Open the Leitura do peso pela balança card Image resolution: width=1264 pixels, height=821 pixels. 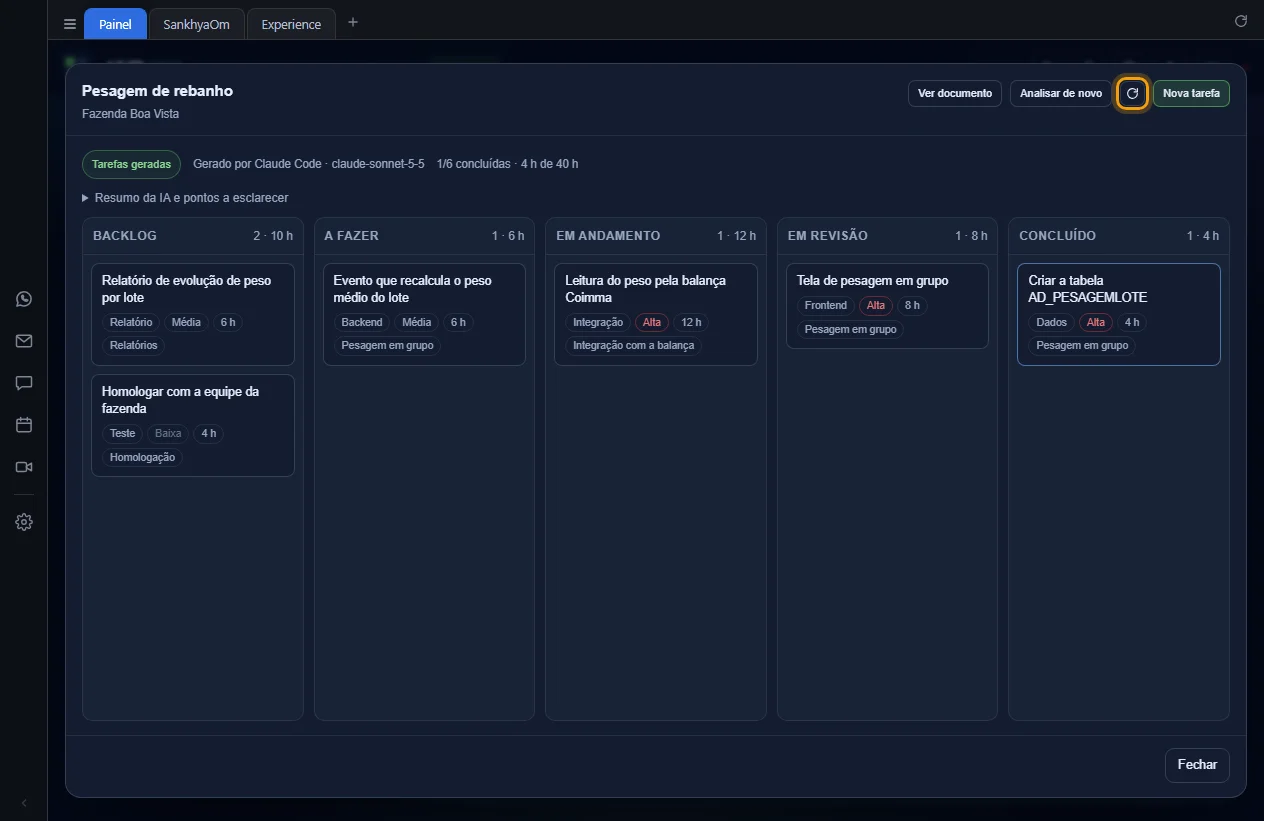656,315
